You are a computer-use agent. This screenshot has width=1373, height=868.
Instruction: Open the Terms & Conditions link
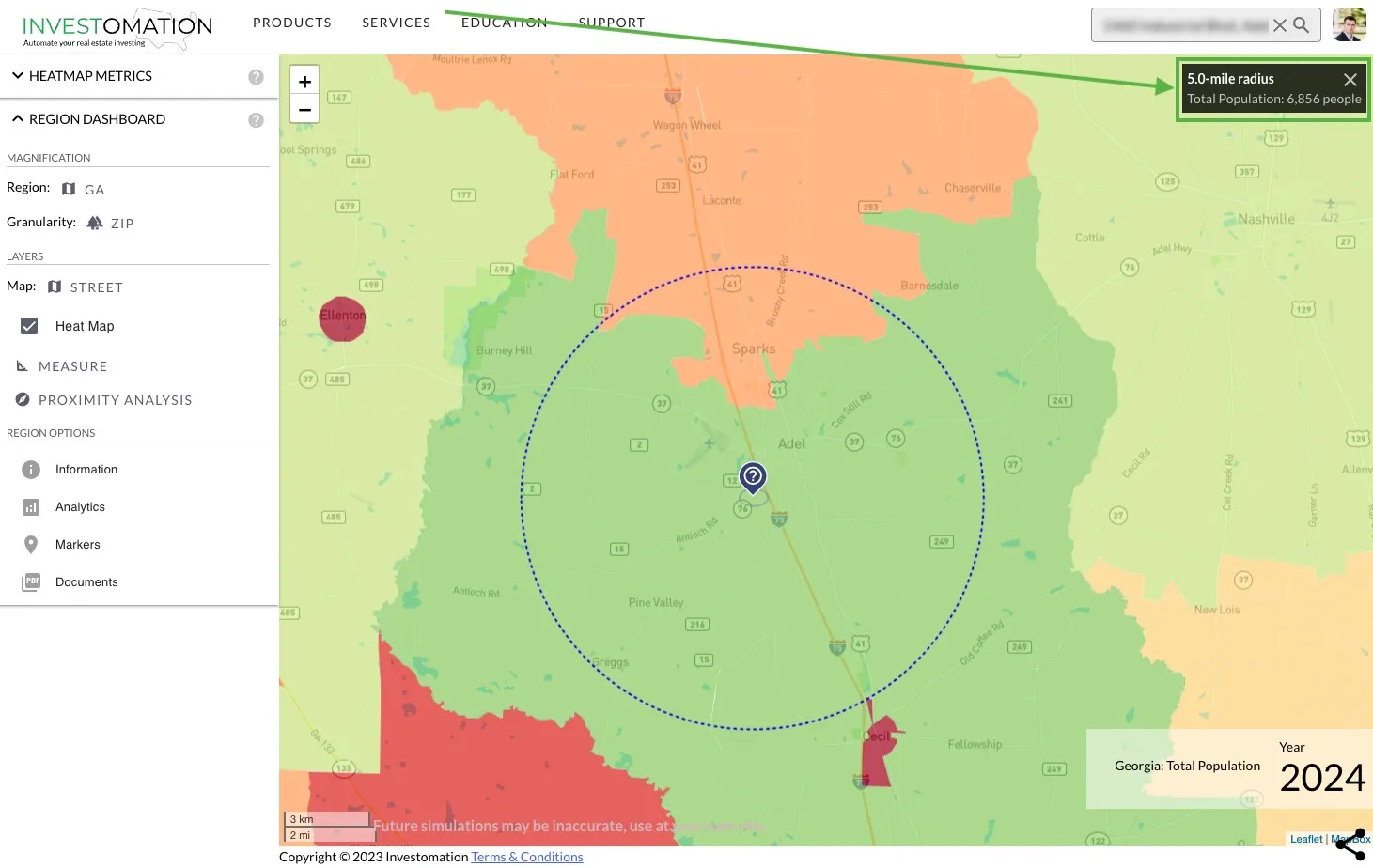[526, 856]
